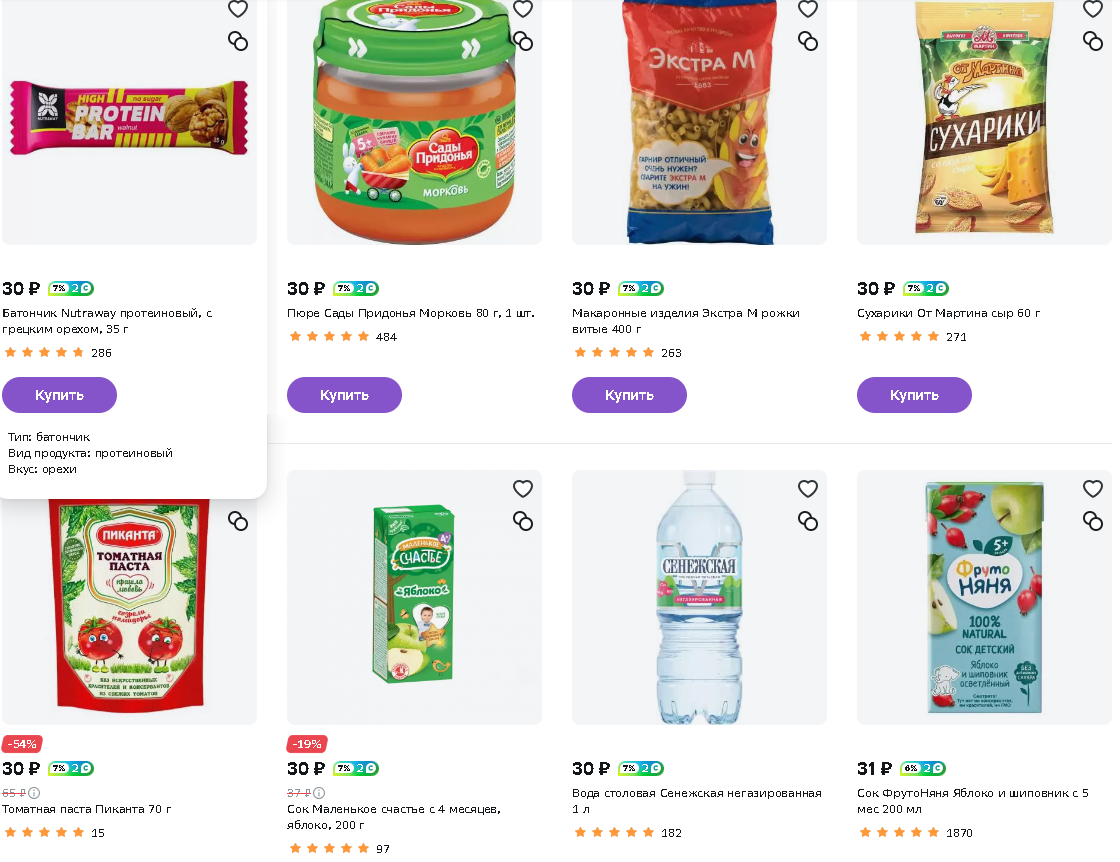Click Купить for Сады Придонья carrot puree
1120x862 pixels.
tap(344, 395)
